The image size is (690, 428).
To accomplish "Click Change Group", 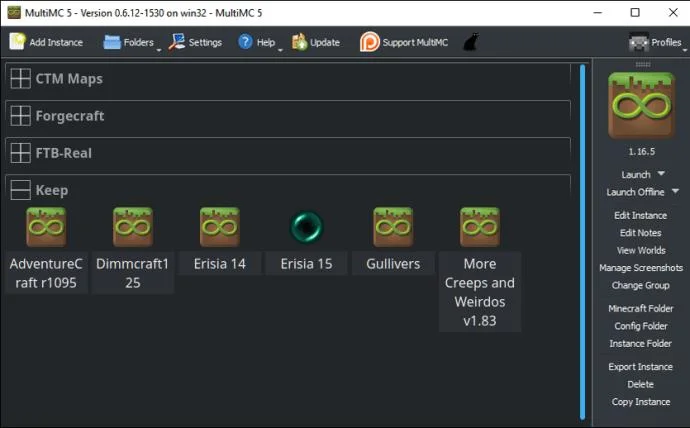I will pyautogui.click(x=640, y=285).
